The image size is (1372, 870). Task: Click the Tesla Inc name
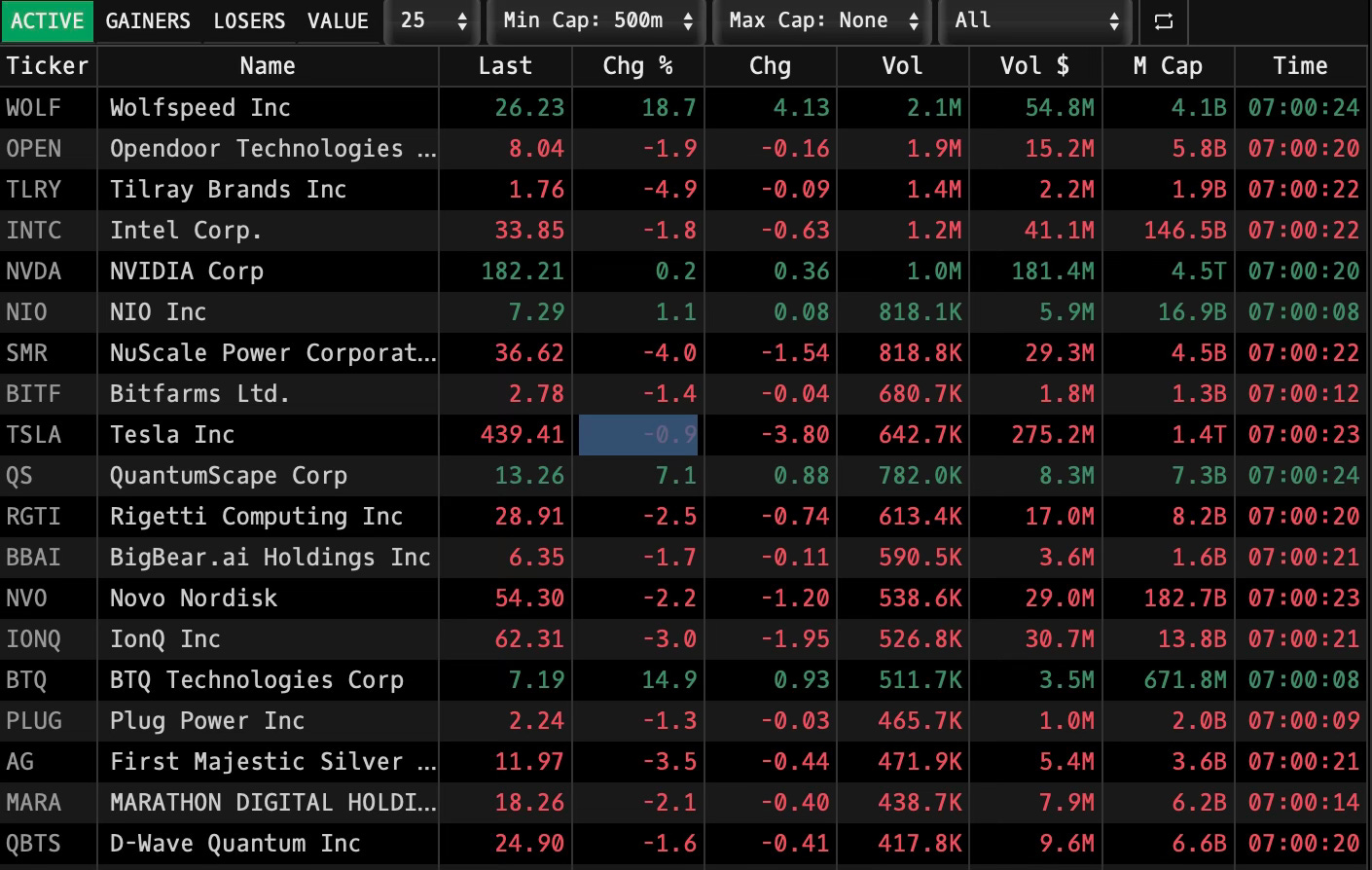click(x=172, y=435)
